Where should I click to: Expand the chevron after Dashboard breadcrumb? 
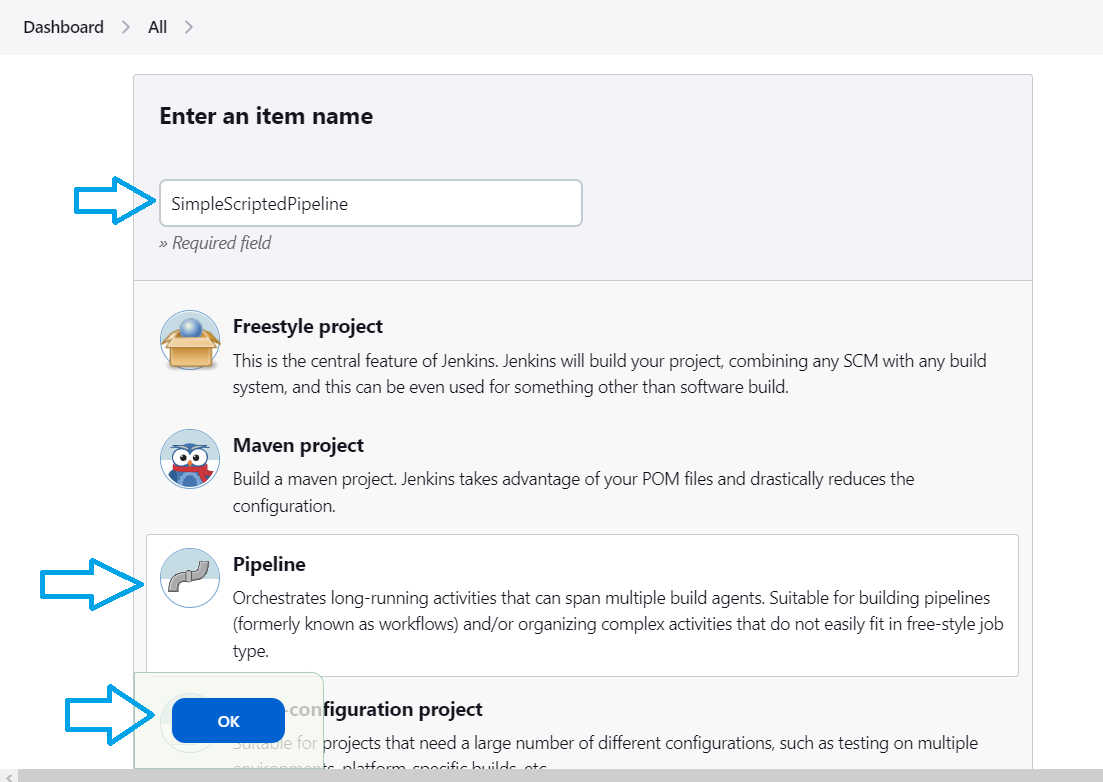pos(126,27)
